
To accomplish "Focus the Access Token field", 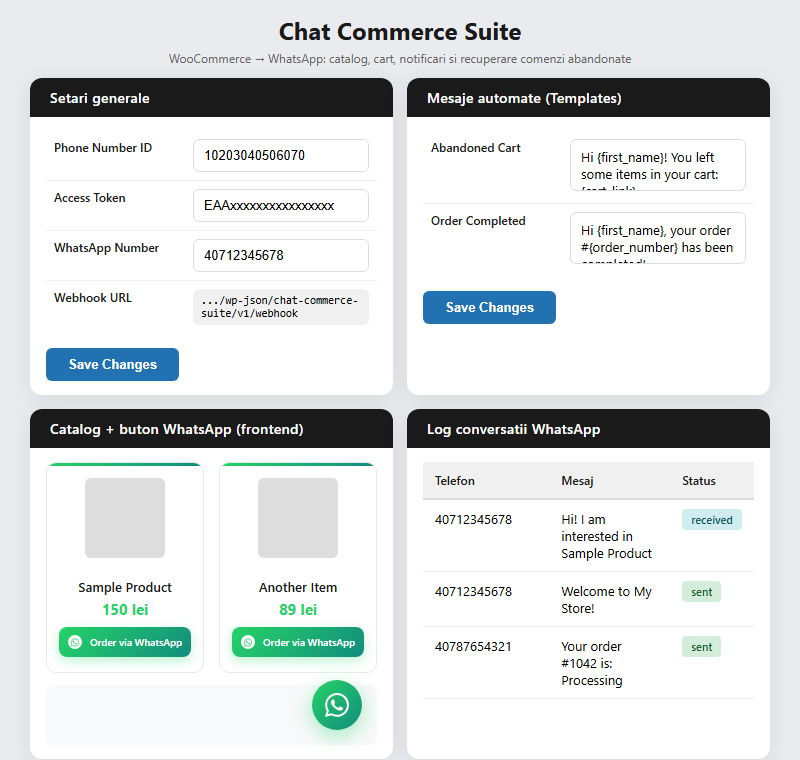I will [281, 205].
